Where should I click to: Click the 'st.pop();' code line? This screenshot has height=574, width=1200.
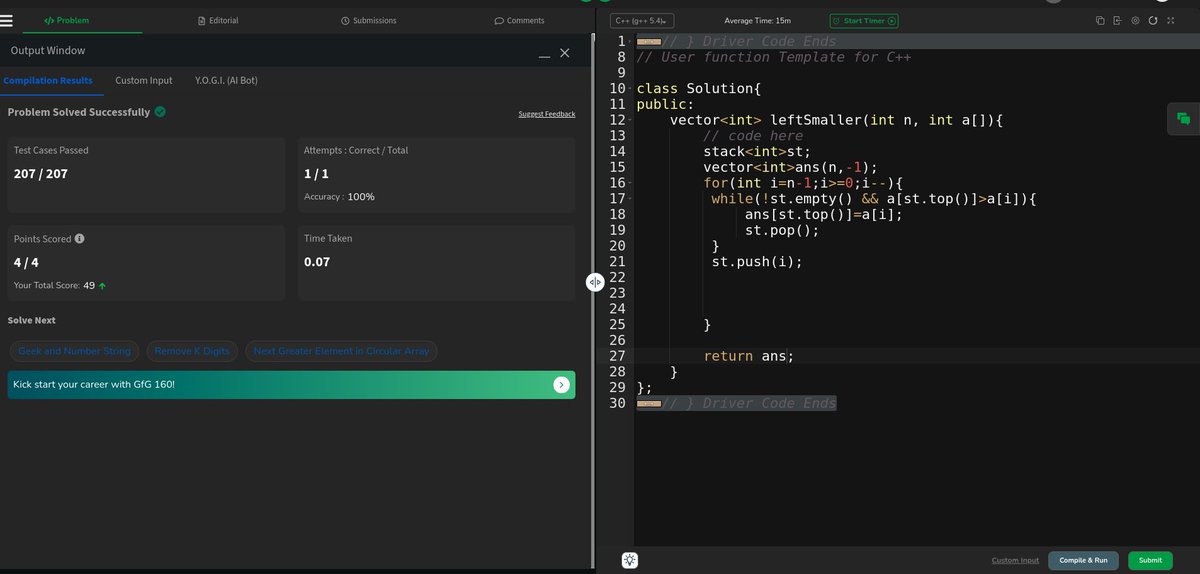[782, 230]
